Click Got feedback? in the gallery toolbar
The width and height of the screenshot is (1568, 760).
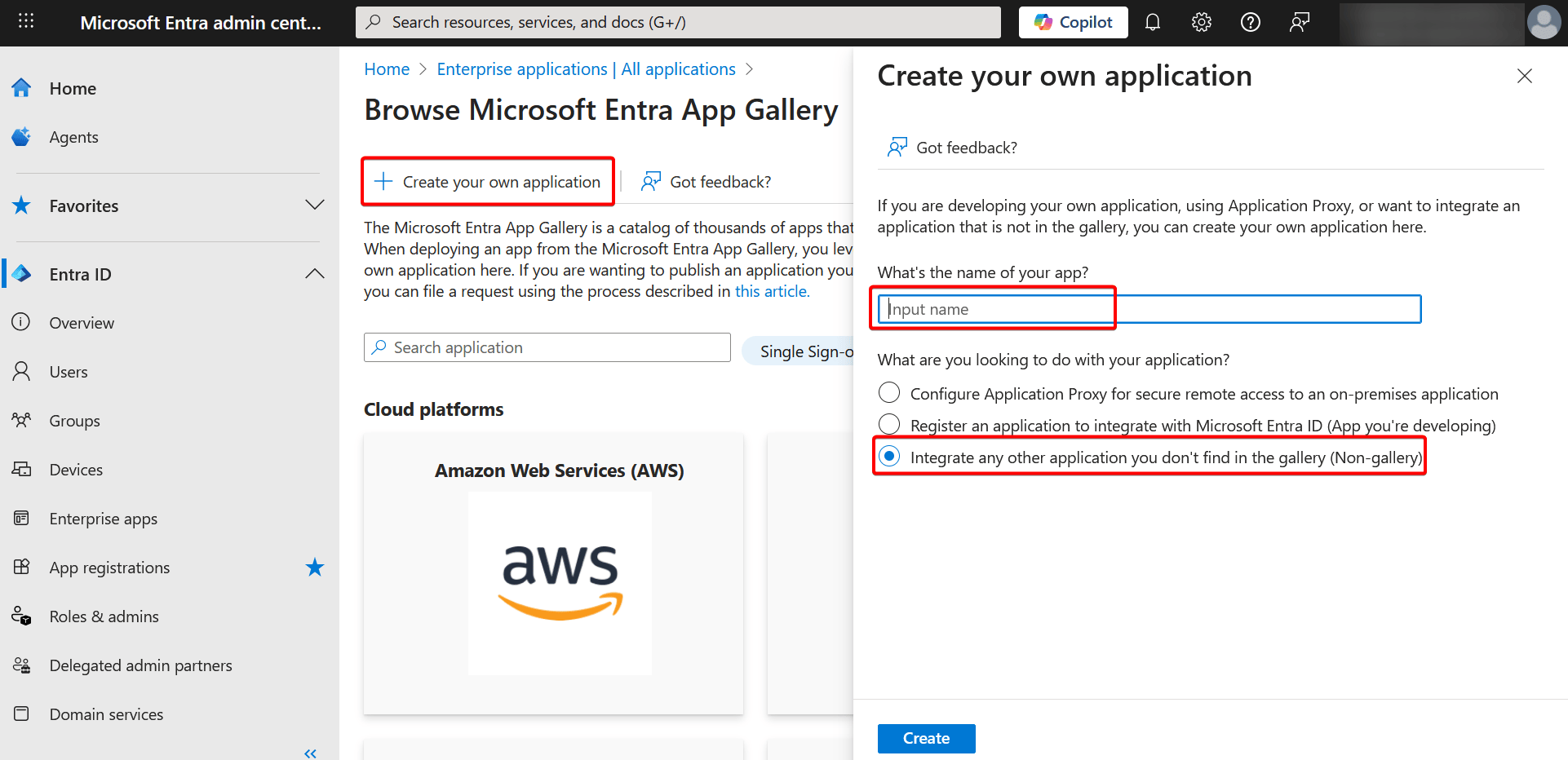tap(706, 182)
